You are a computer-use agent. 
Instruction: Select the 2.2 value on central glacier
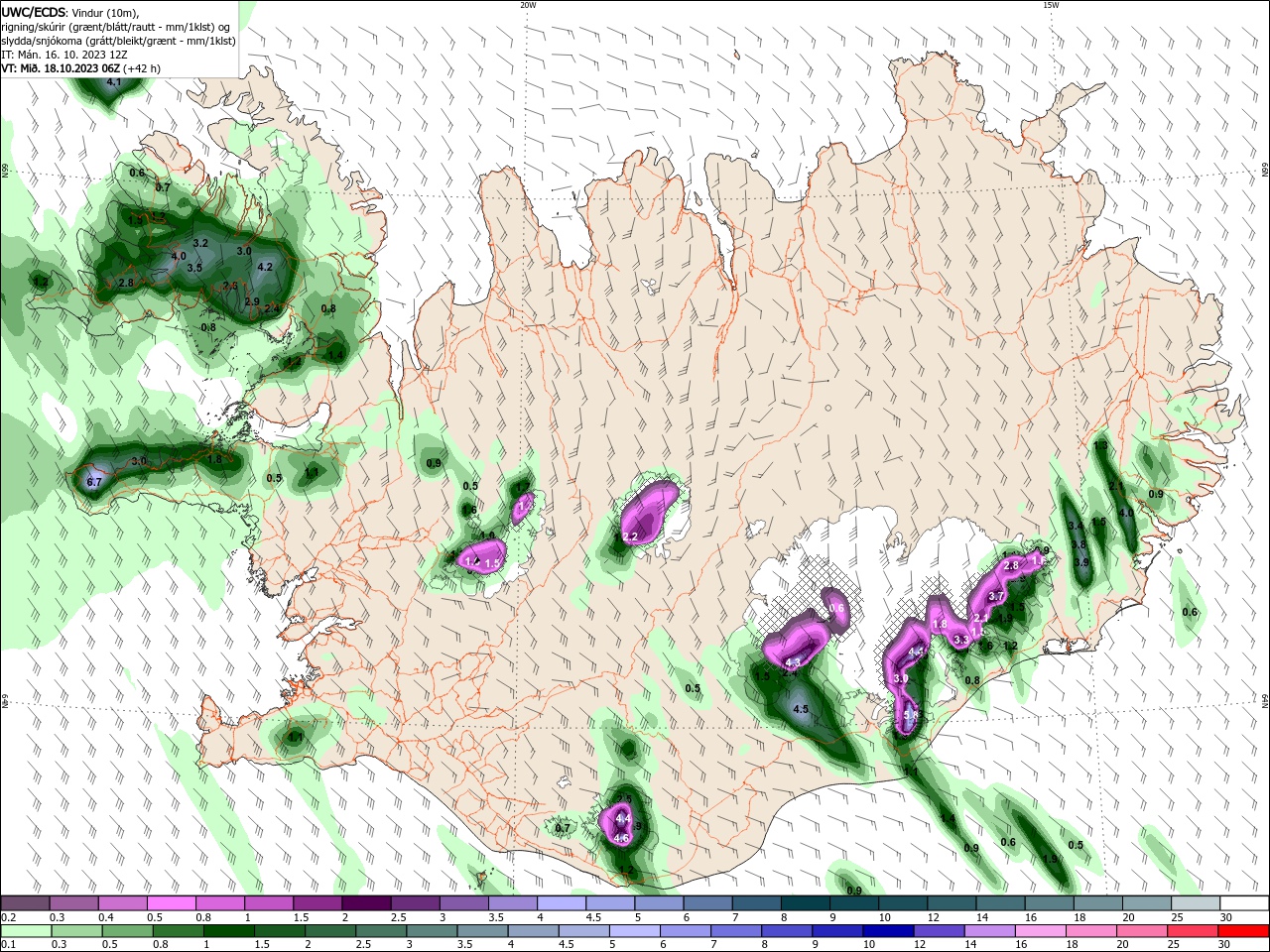[630, 536]
